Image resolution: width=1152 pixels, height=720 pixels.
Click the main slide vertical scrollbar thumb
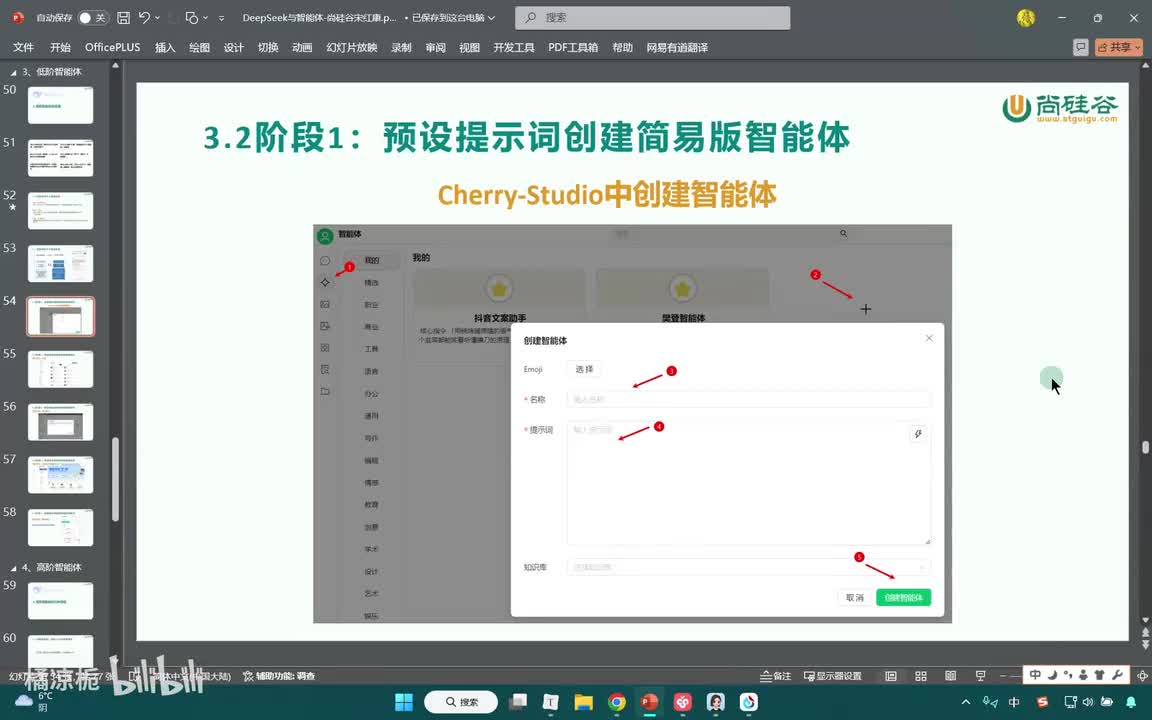[1145, 447]
